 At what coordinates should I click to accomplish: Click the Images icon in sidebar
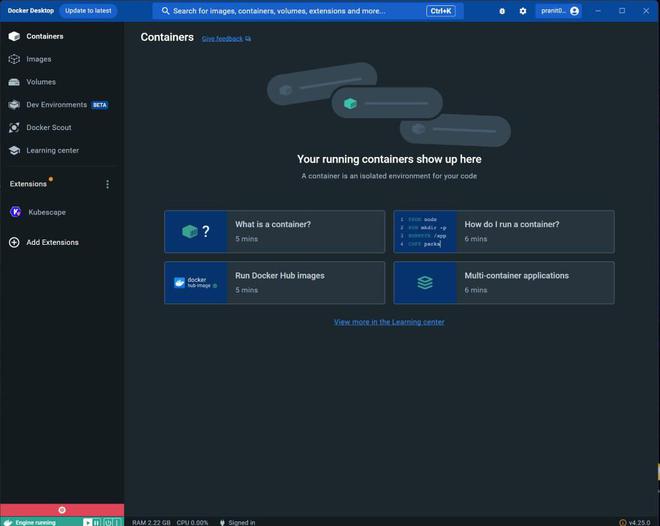click(14, 59)
